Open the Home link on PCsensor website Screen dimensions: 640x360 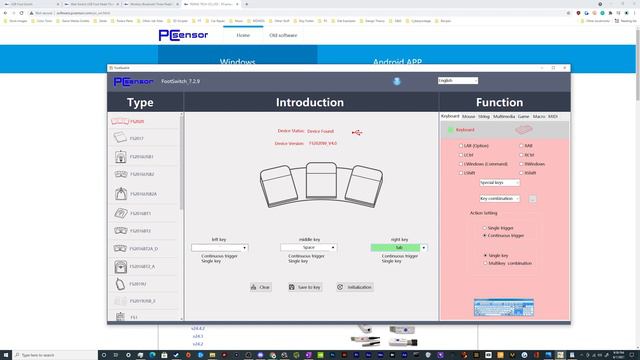pyautogui.click(x=243, y=36)
